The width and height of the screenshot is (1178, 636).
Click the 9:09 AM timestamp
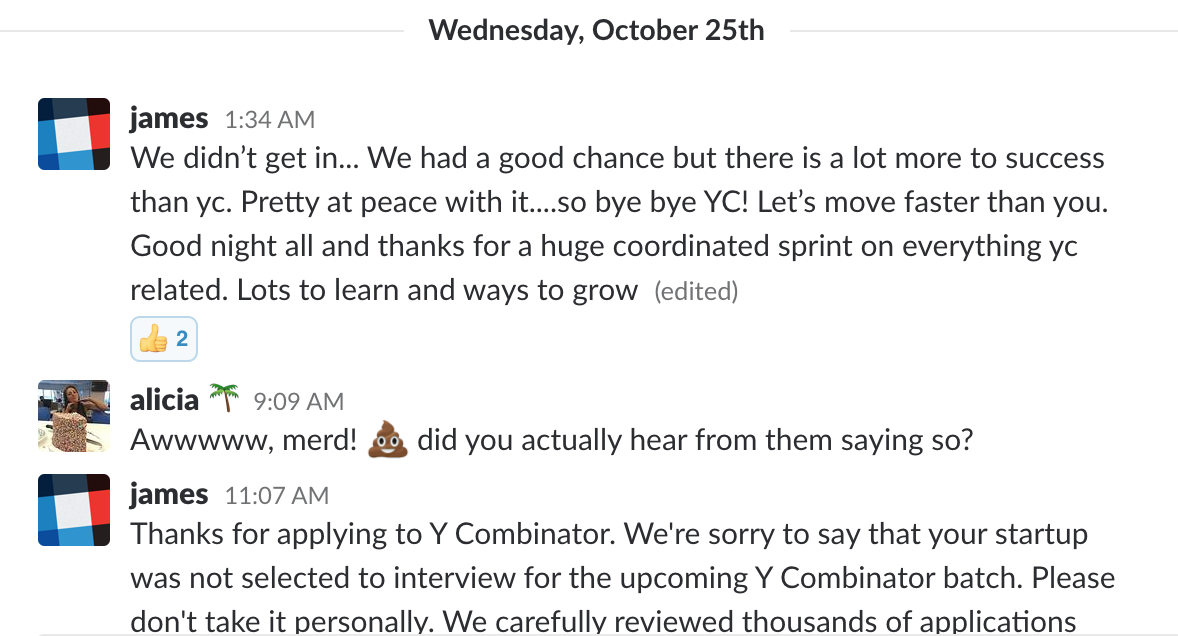(298, 402)
